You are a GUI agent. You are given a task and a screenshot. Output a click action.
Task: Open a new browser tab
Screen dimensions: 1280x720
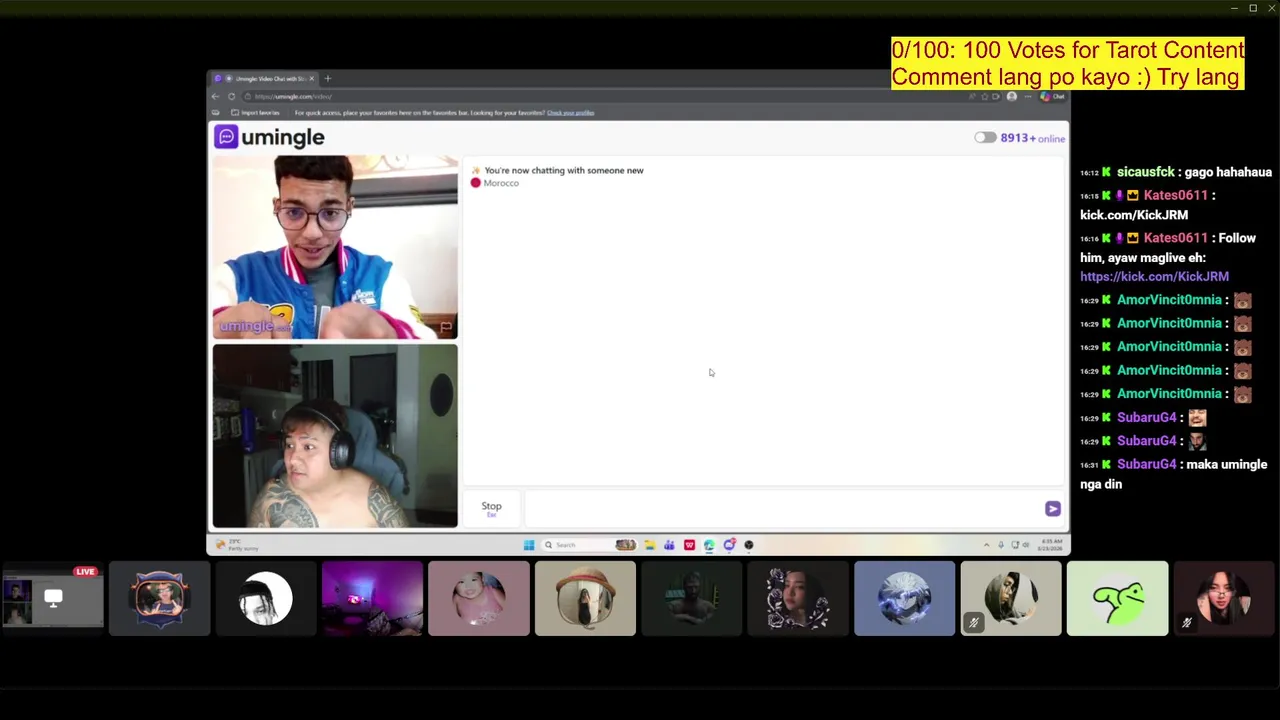point(327,78)
